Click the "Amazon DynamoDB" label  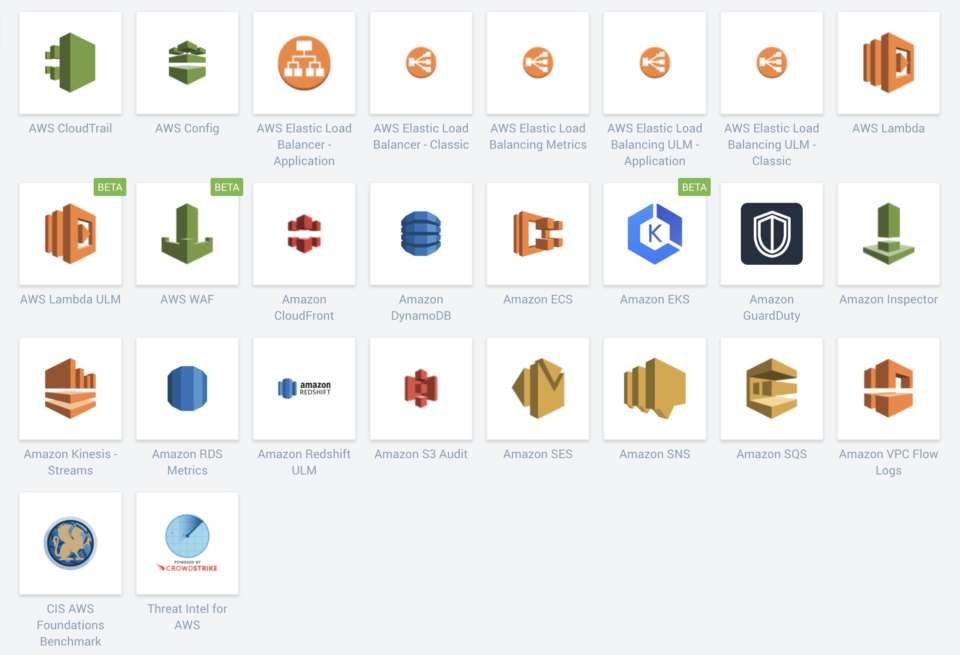coord(421,307)
